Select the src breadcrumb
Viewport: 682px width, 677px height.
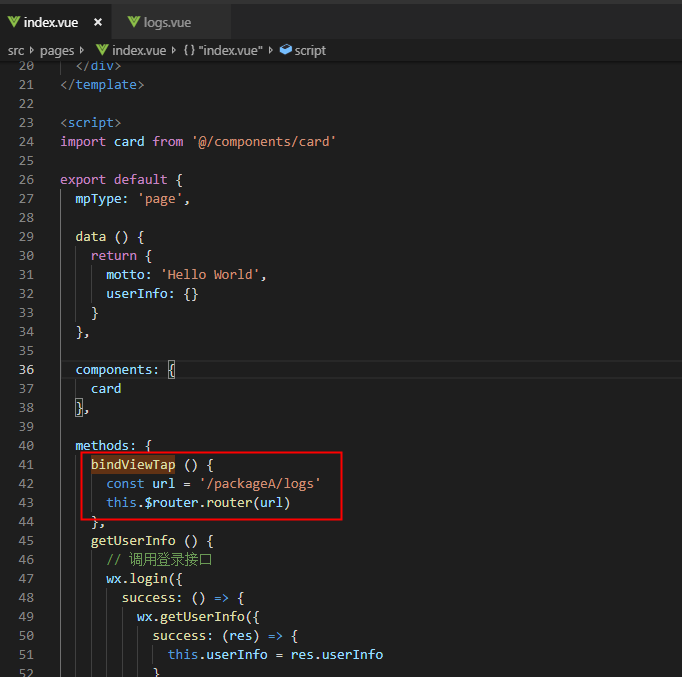tap(16, 51)
